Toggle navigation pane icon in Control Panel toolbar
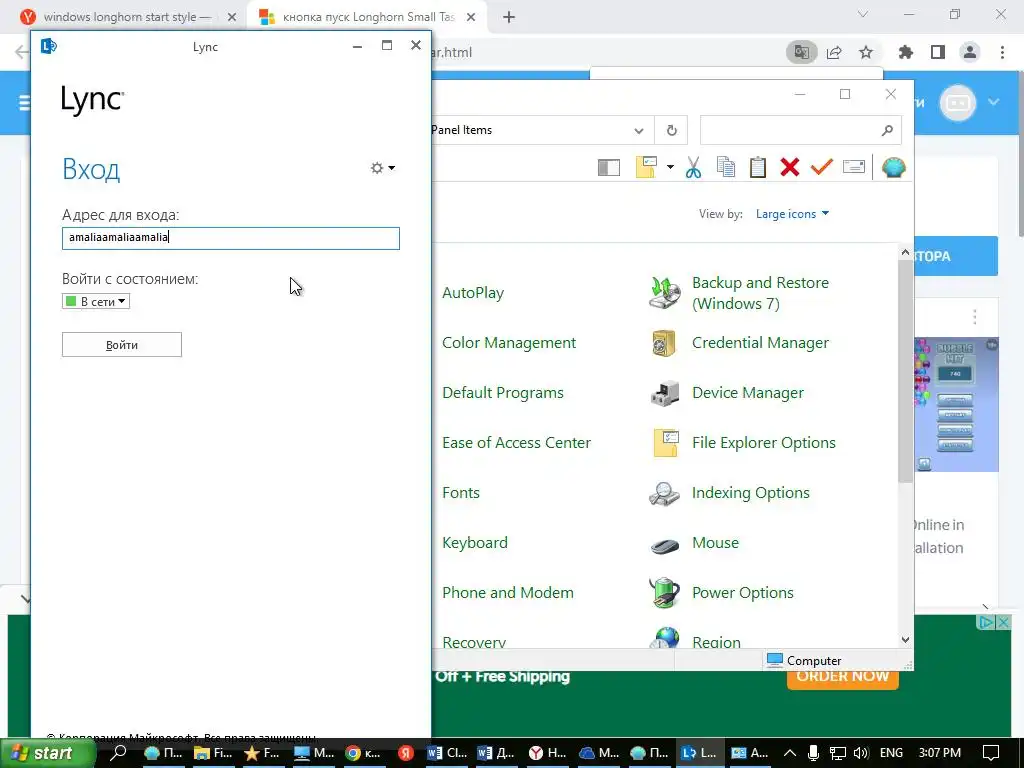This screenshot has width=1024, height=768. click(x=609, y=168)
